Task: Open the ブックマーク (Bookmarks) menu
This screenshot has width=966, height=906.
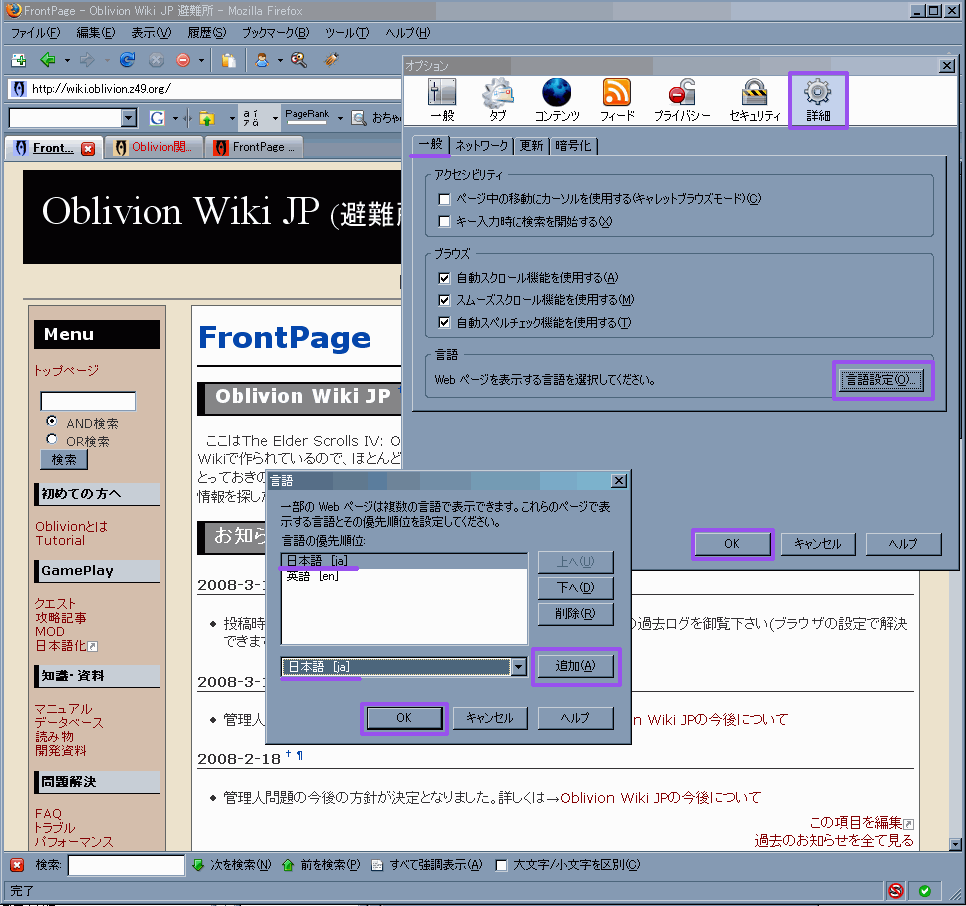Action: 275,33
